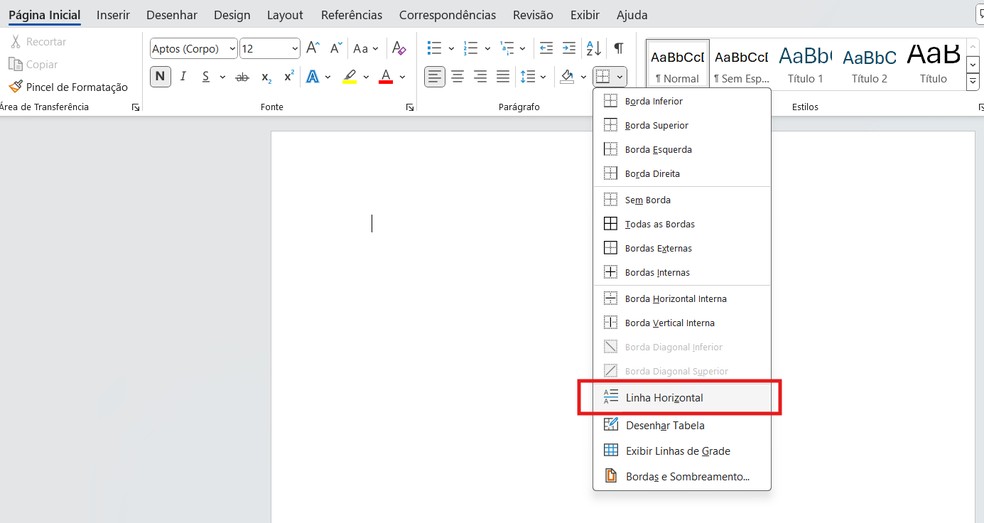Click Recortar (cut) scissors icon
This screenshot has width=984, height=523.
(x=16, y=41)
